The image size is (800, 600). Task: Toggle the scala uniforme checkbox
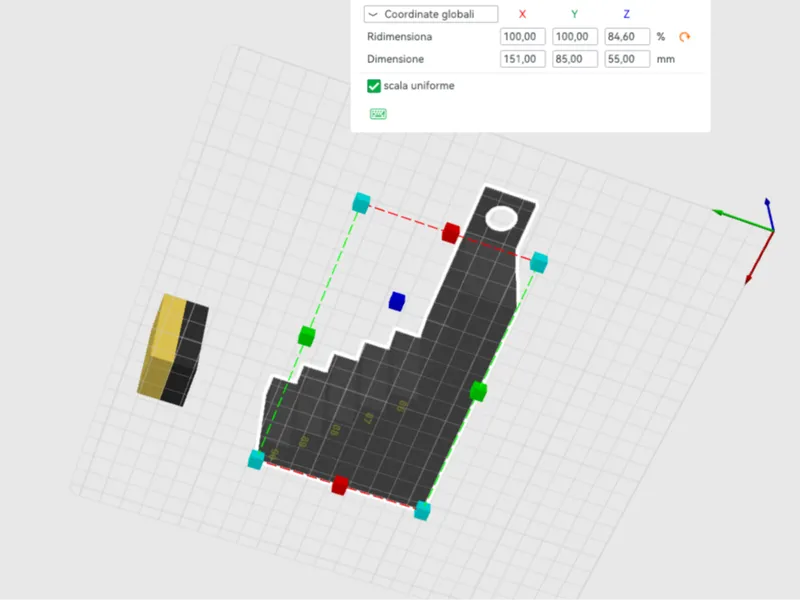[373, 86]
